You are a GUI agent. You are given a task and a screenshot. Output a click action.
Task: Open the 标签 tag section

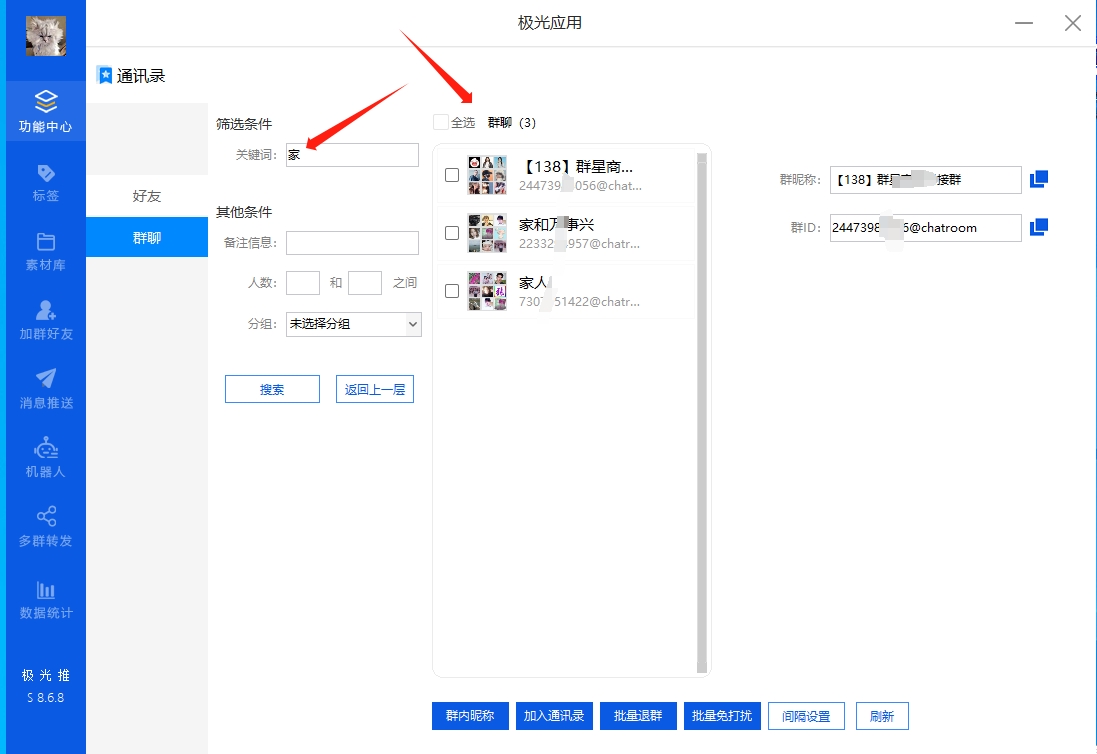coord(45,182)
